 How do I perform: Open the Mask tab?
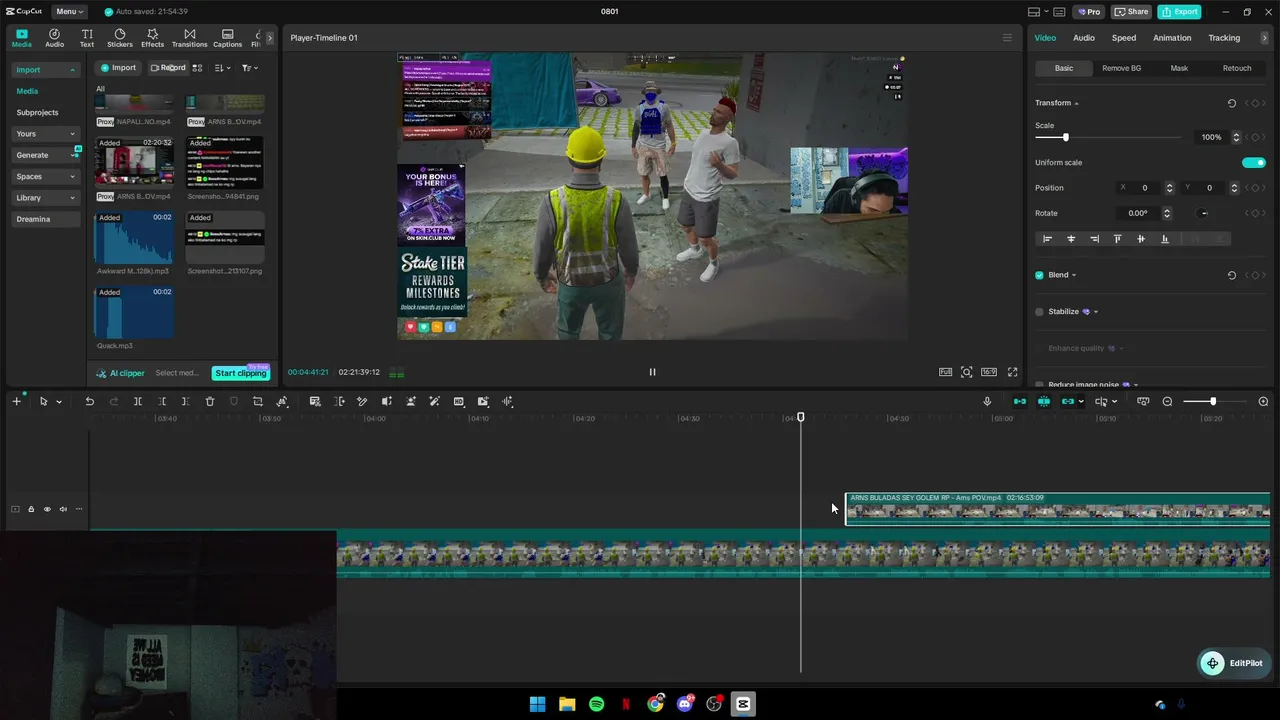click(1179, 68)
